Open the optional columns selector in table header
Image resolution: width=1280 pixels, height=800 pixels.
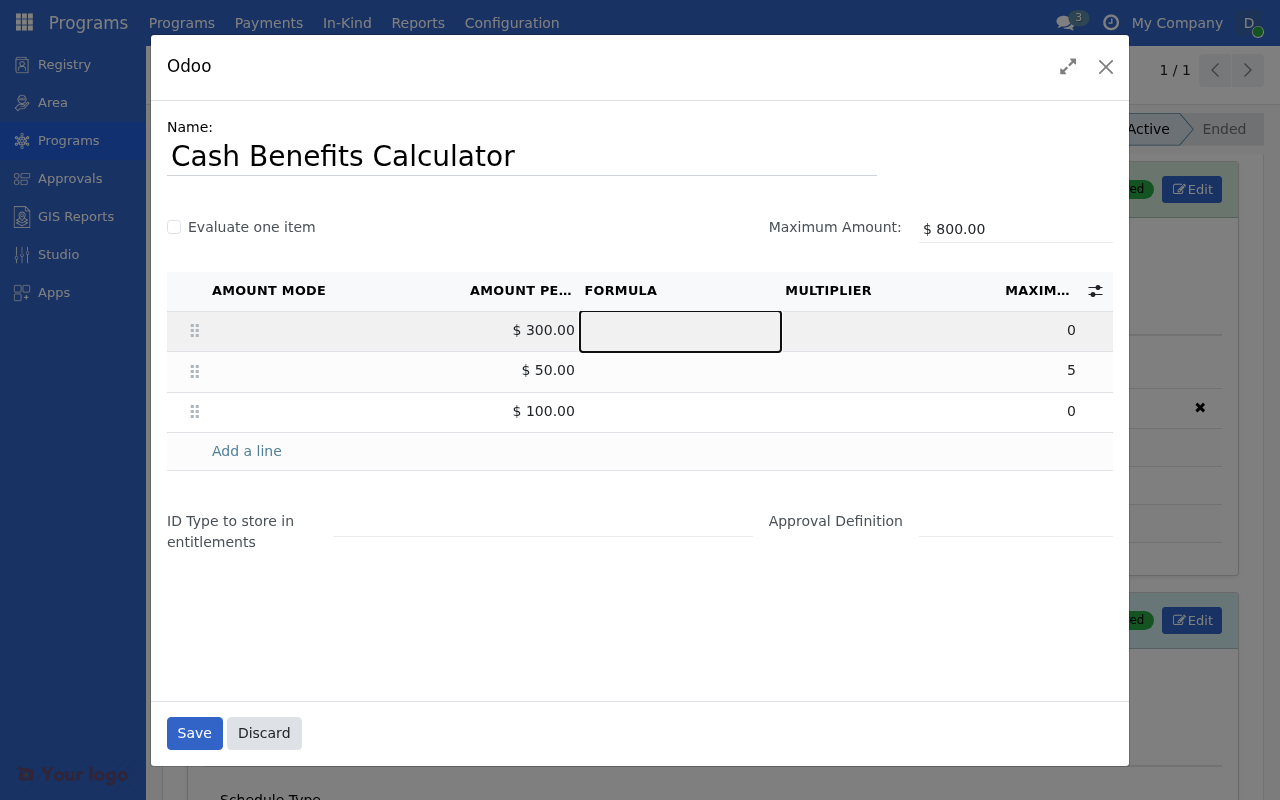pyautogui.click(x=1095, y=291)
